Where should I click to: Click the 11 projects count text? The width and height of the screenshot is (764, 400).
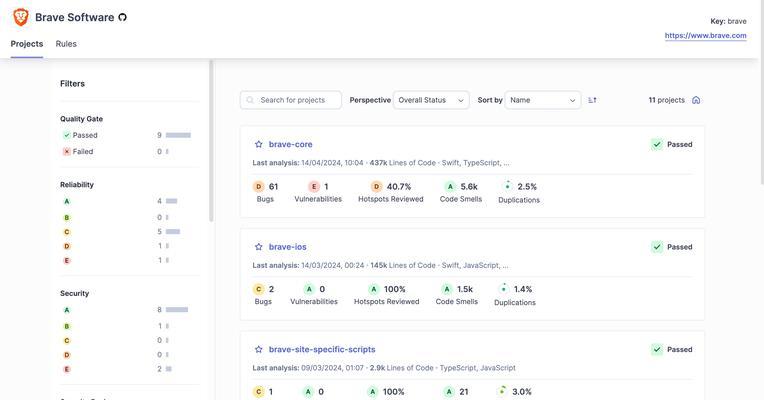pos(667,100)
